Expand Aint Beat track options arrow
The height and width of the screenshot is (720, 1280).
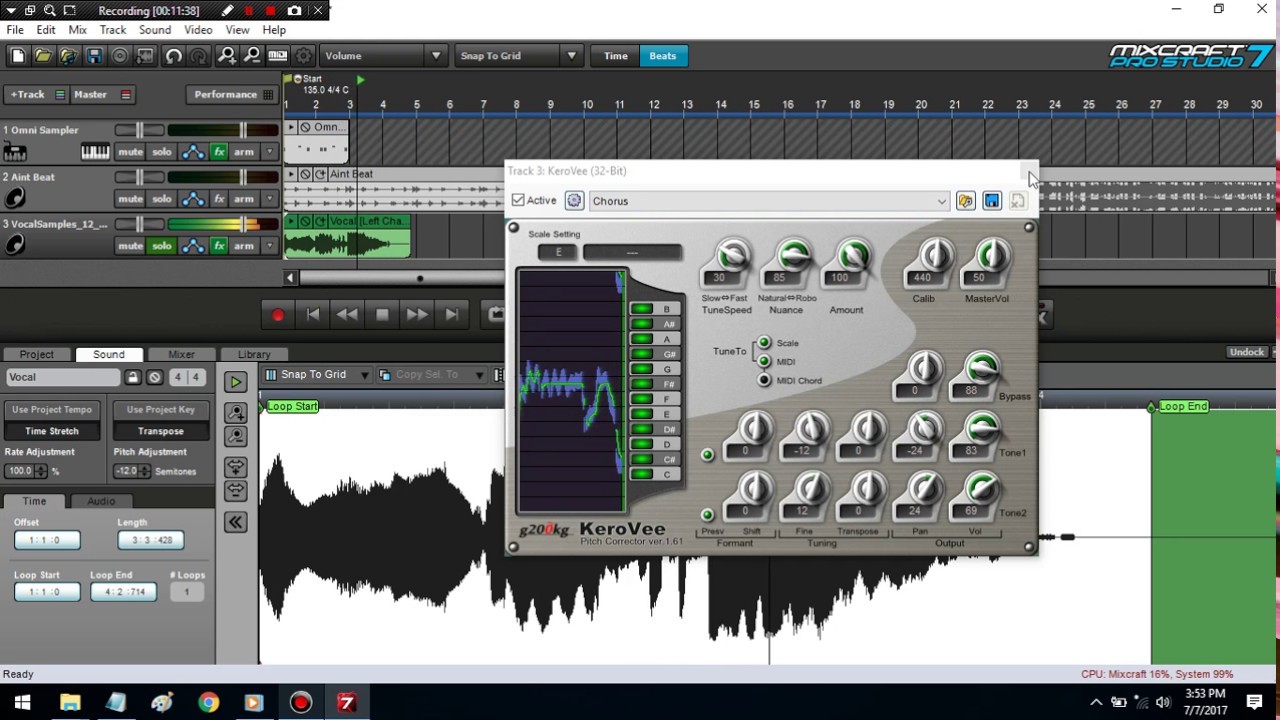click(x=269, y=199)
